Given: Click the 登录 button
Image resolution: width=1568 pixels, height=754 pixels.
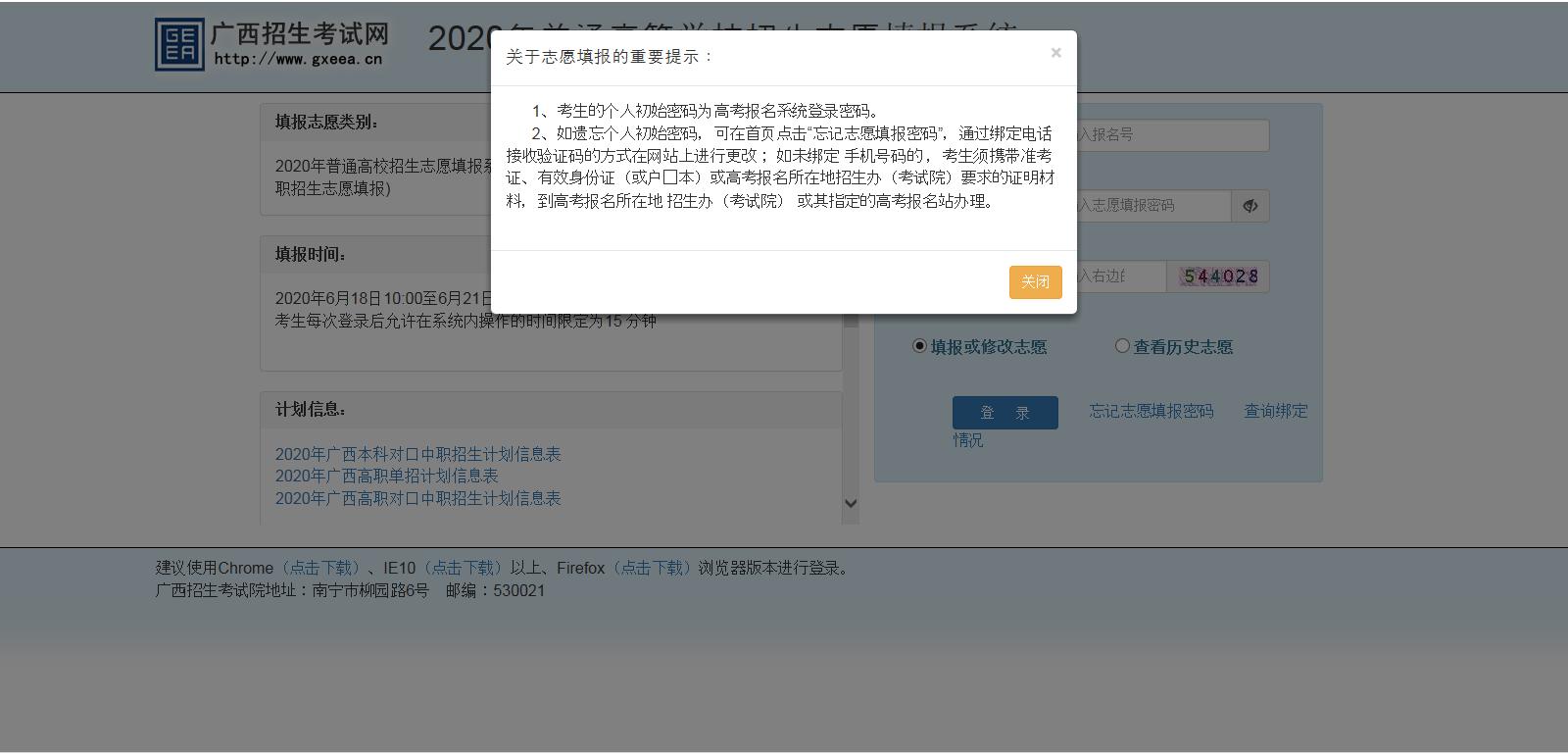Looking at the screenshot, I should tap(1004, 413).
